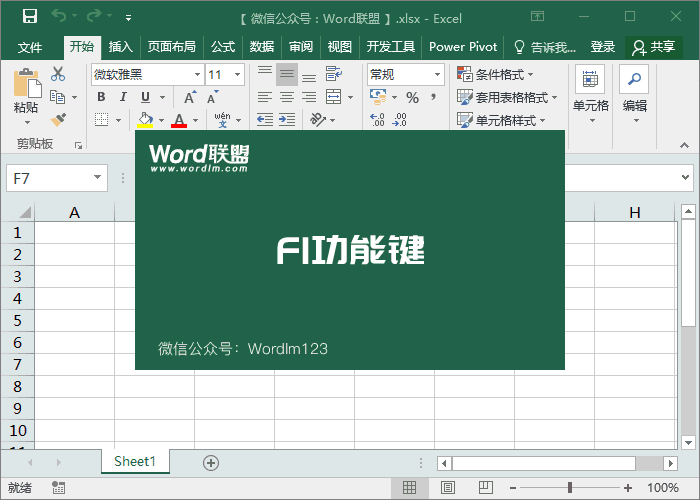Click Merge and Center icon

tap(333, 97)
